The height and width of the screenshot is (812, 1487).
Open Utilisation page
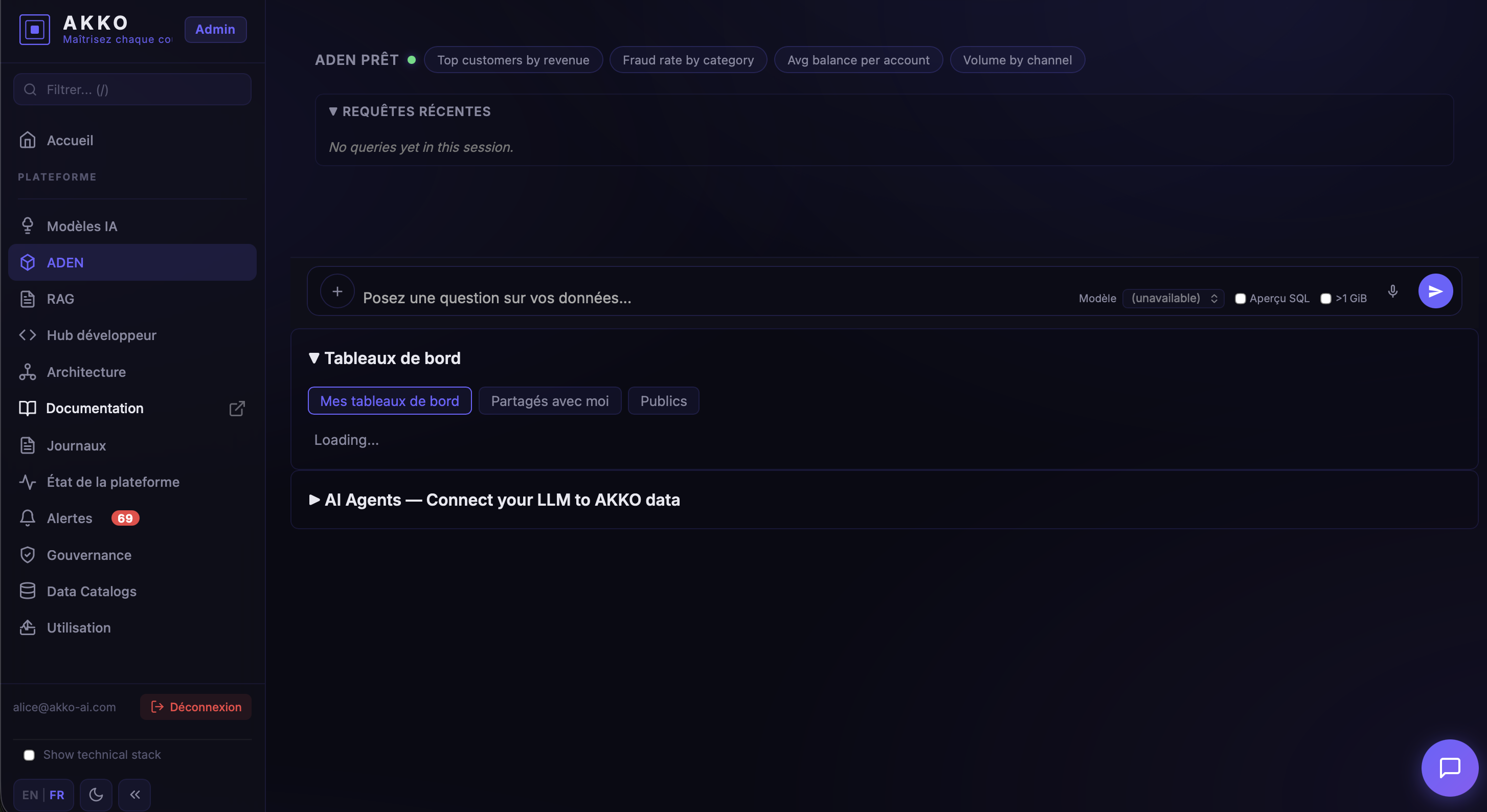pos(132,628)
